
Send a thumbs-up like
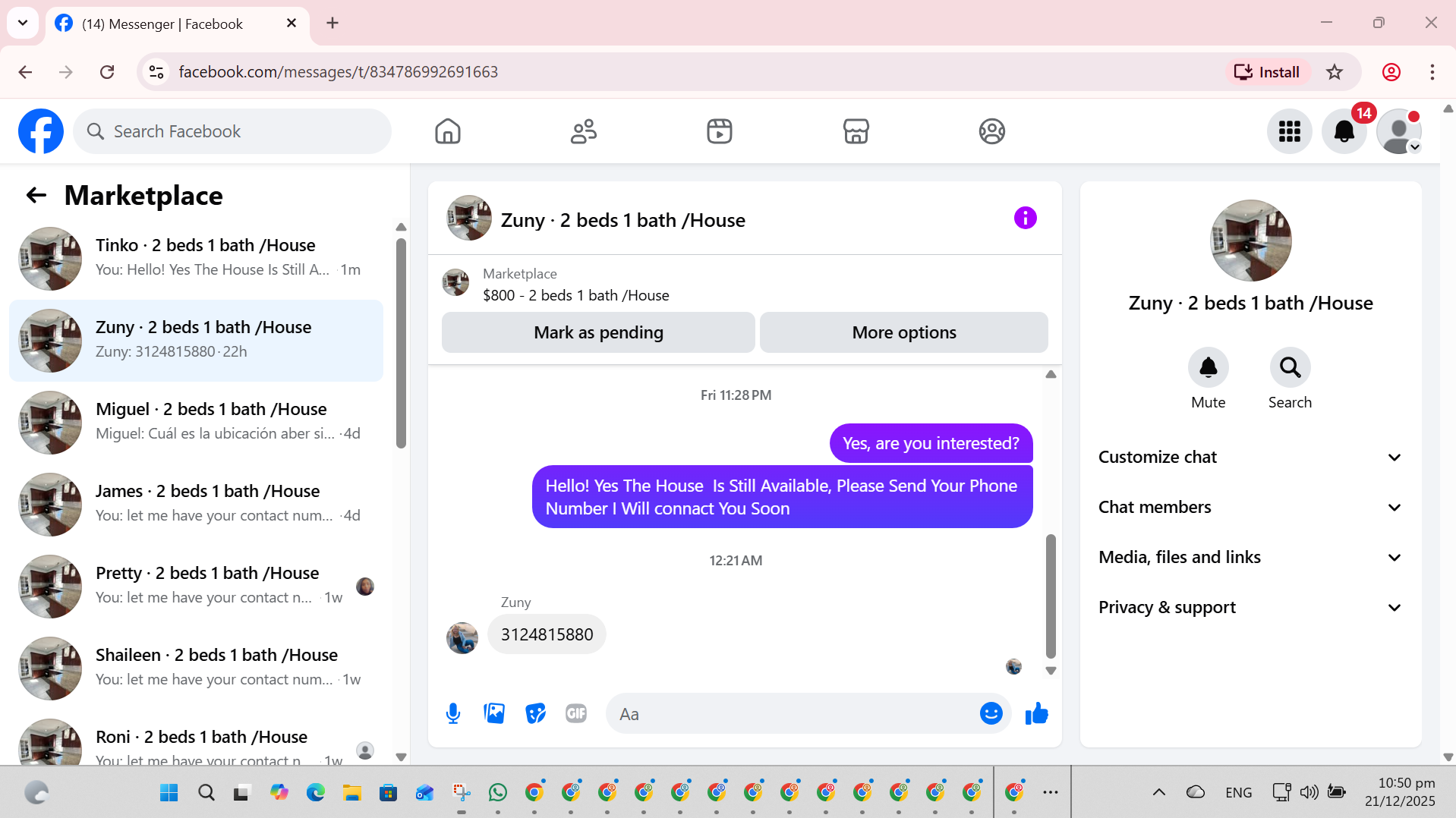pyautogui.click(x=1036, y=713)
